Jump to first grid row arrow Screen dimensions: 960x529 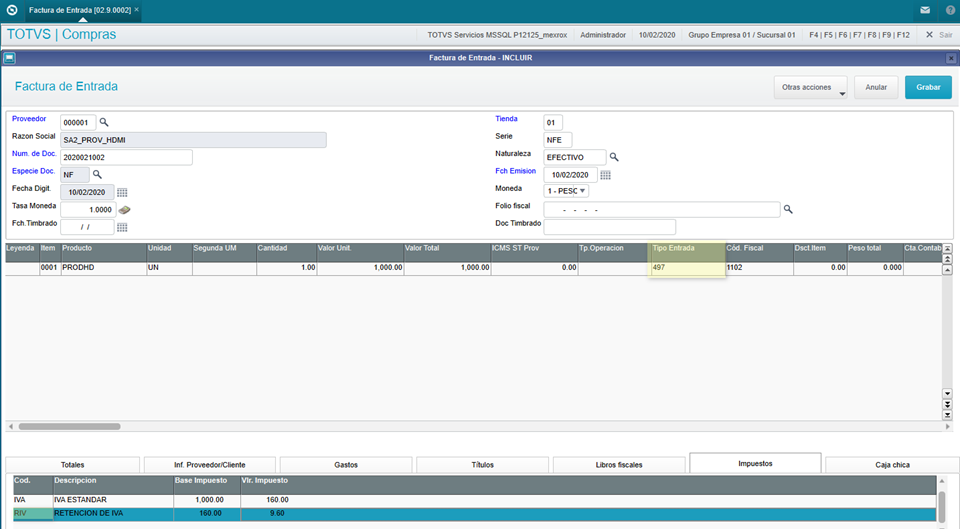tap(947, 249)
